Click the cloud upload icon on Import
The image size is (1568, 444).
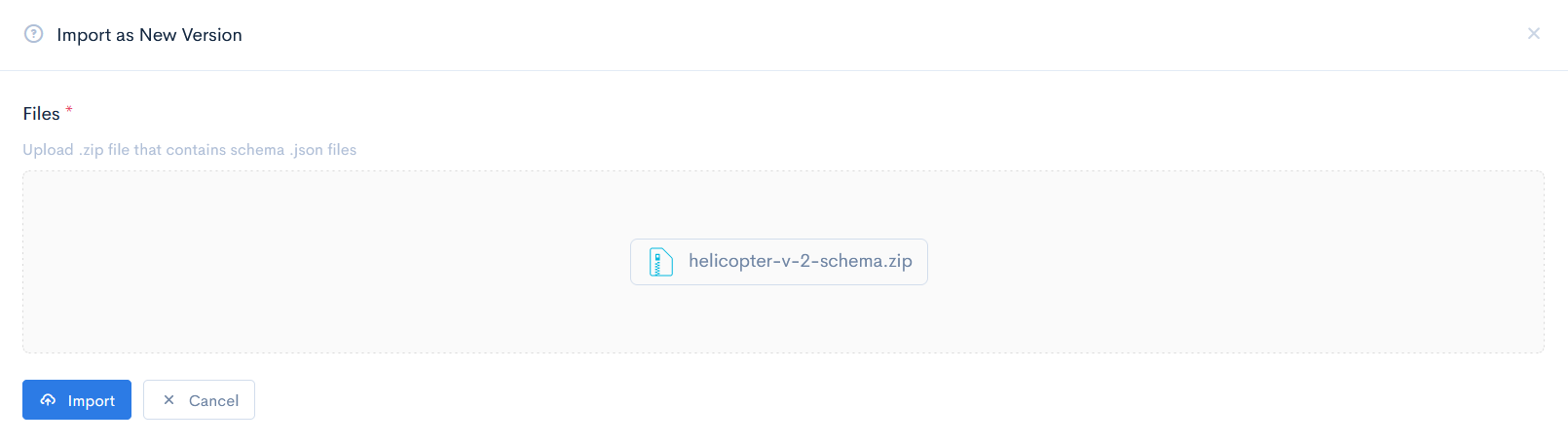click(48, 400)
